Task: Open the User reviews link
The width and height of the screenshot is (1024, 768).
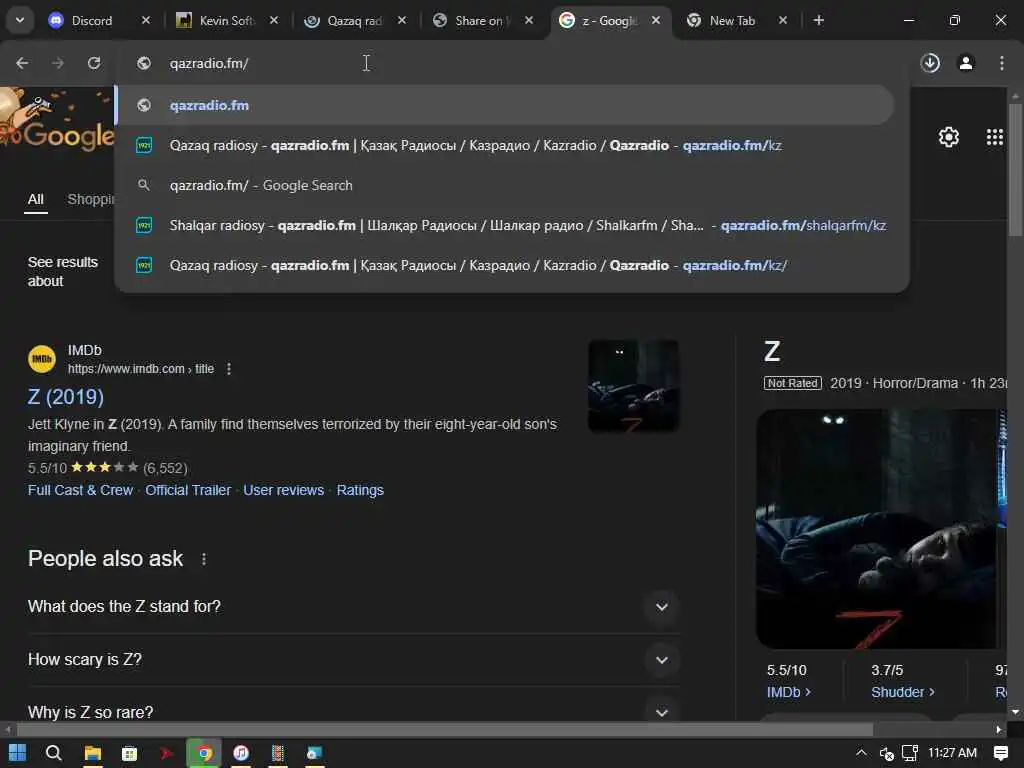Action: click(x=283, y=490)
